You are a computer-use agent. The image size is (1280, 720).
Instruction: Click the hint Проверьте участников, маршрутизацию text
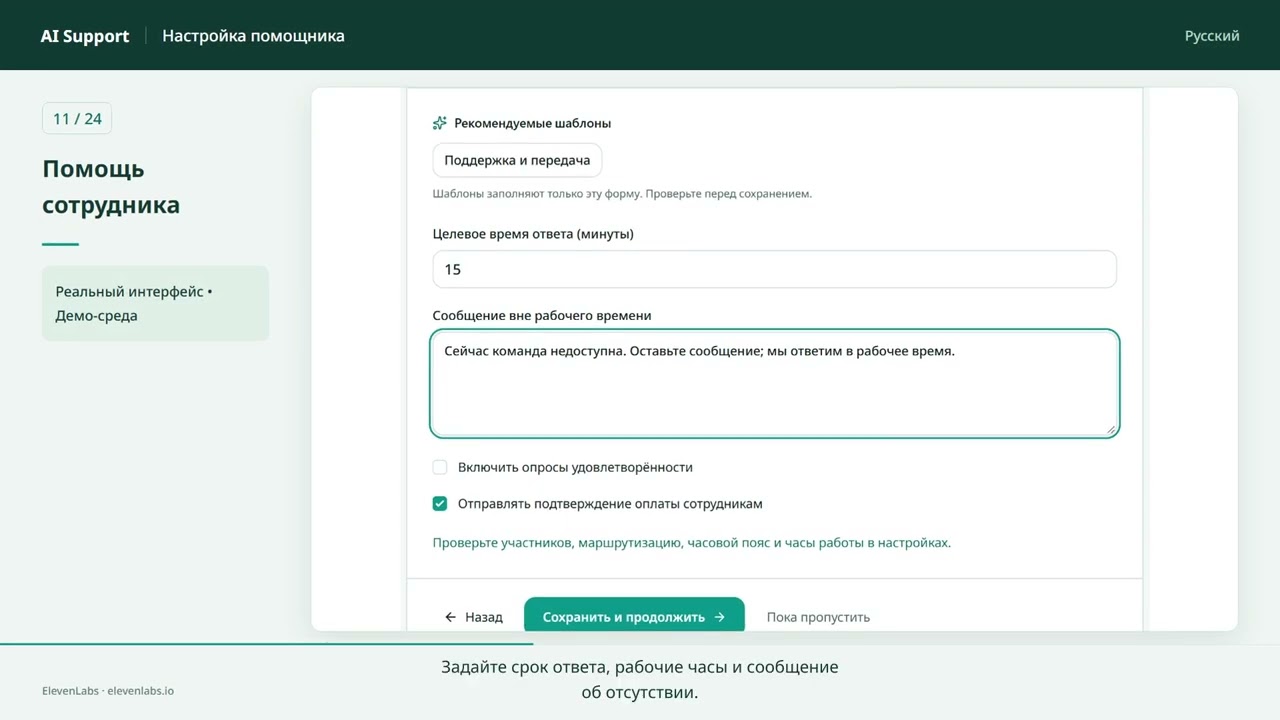[691, 543]
